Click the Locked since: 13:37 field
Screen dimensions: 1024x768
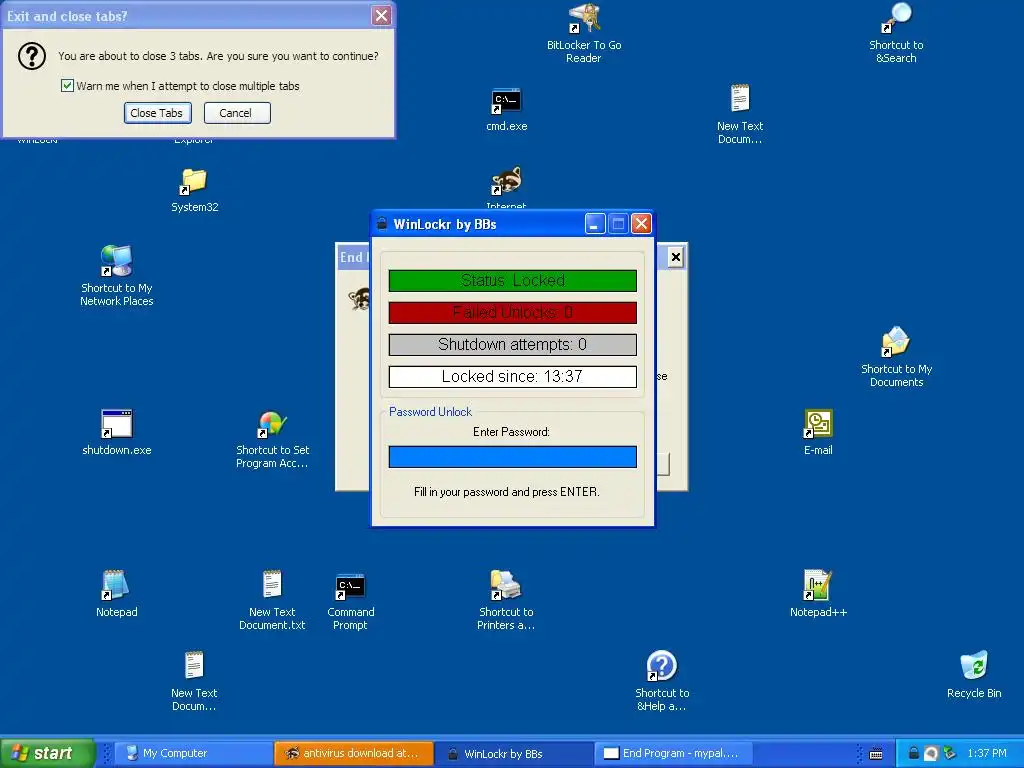[513, 377]
